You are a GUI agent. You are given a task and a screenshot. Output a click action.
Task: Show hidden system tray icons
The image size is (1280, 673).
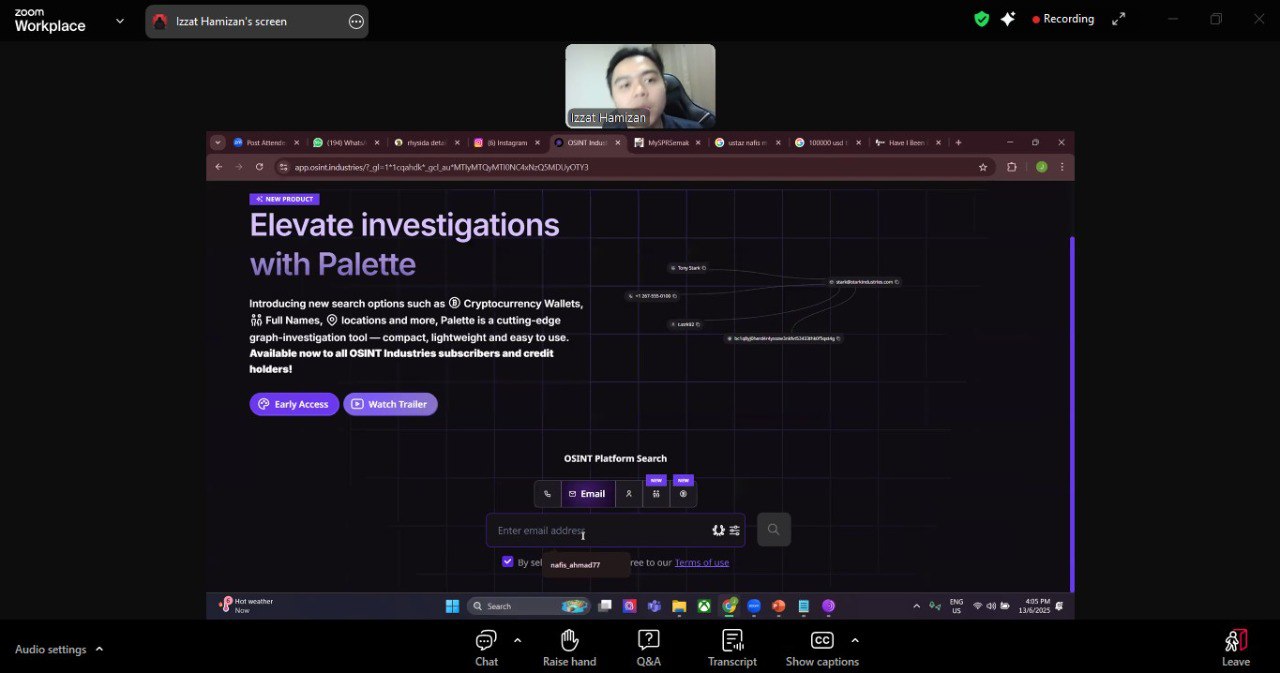(x=916, y=606)
